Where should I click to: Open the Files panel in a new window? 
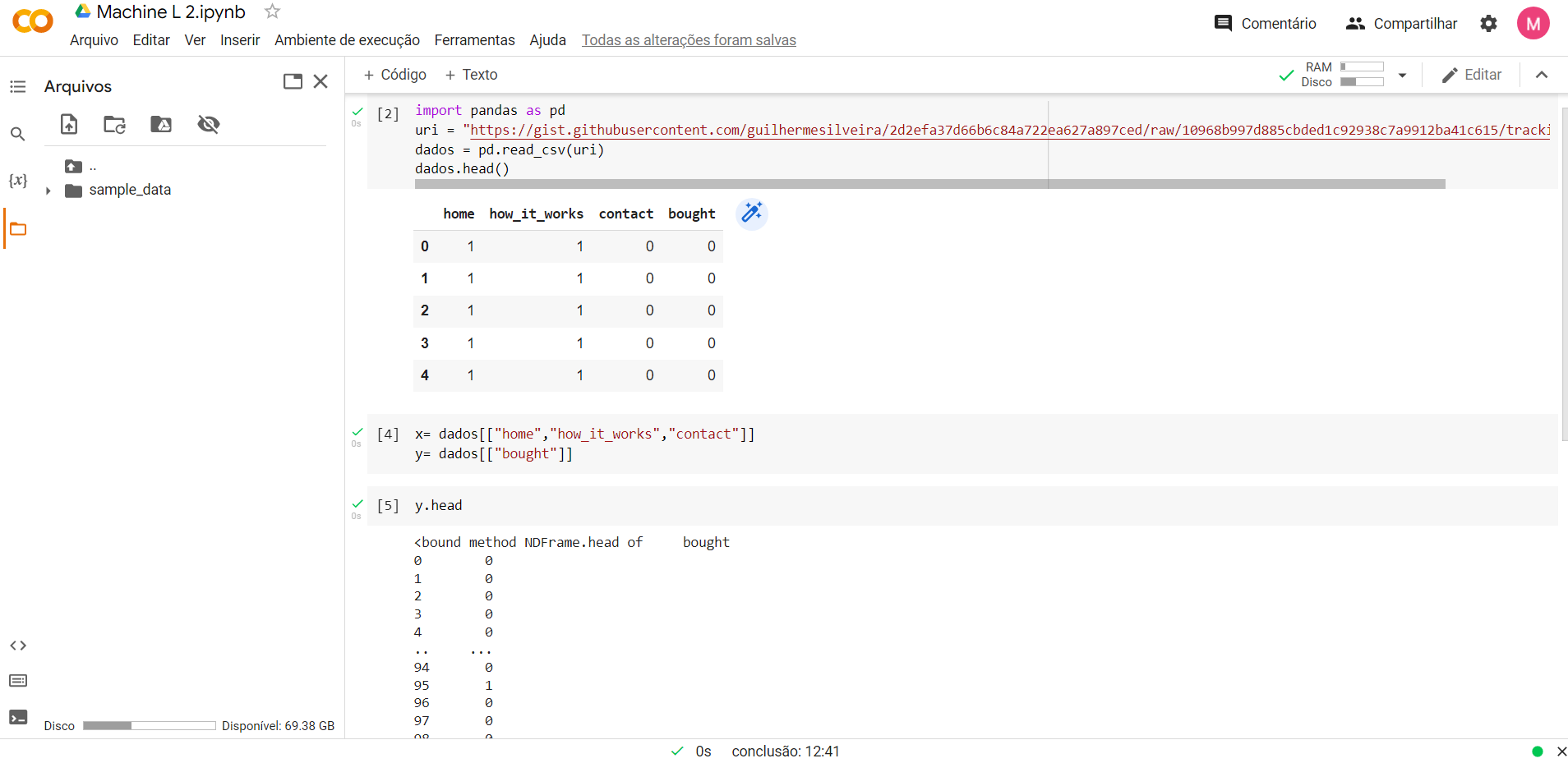click(293, 81)
